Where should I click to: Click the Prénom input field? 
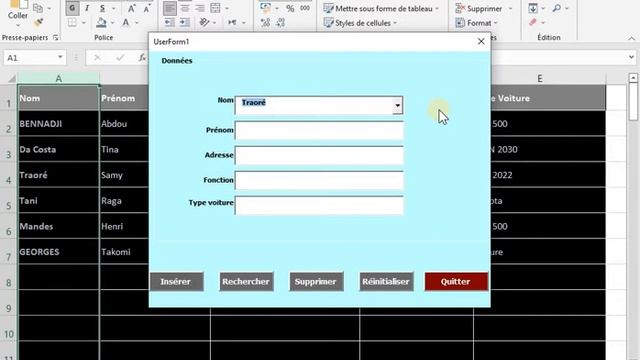(x=319, y=130)
